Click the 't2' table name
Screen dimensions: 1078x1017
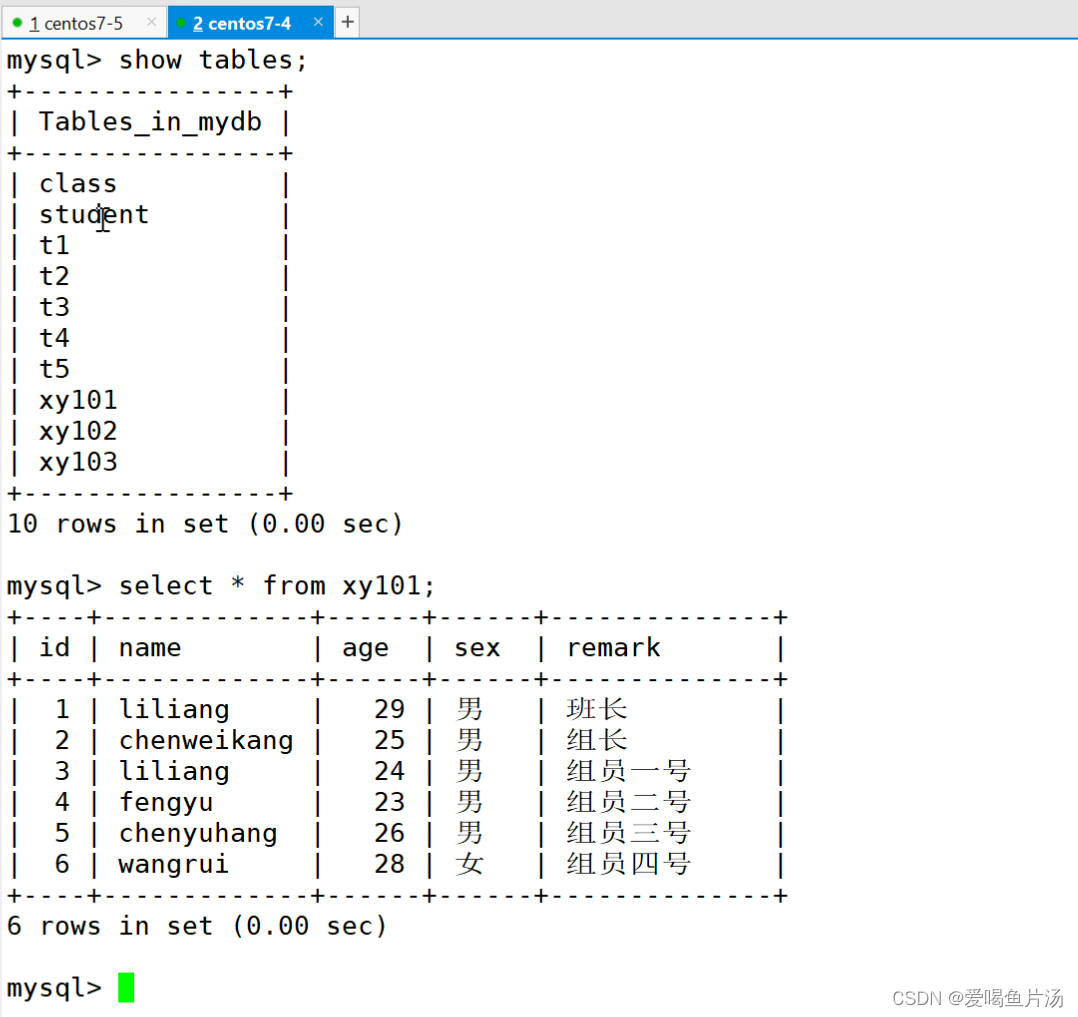click(x=54, y=276)
